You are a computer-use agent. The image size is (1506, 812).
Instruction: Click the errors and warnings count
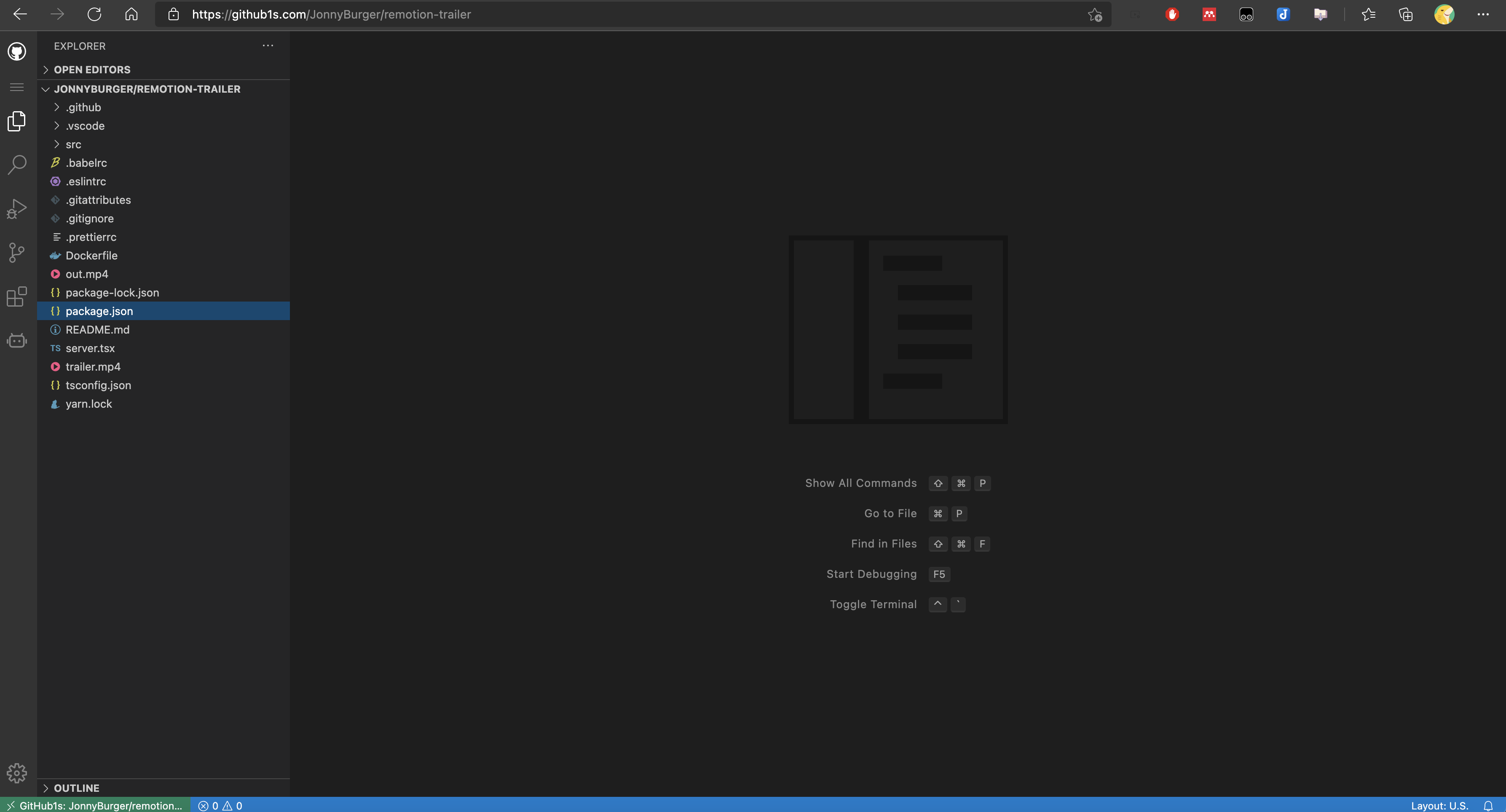click(x=220, y=806)
